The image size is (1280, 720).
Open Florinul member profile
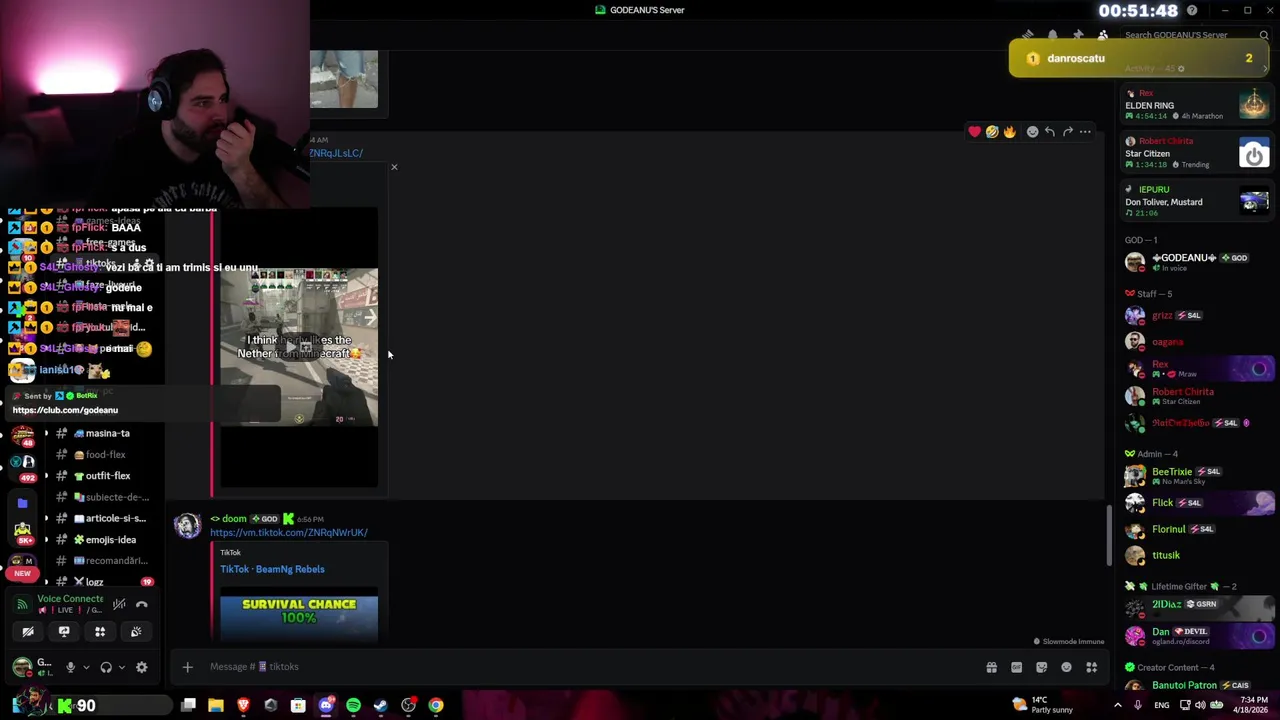1196,529
